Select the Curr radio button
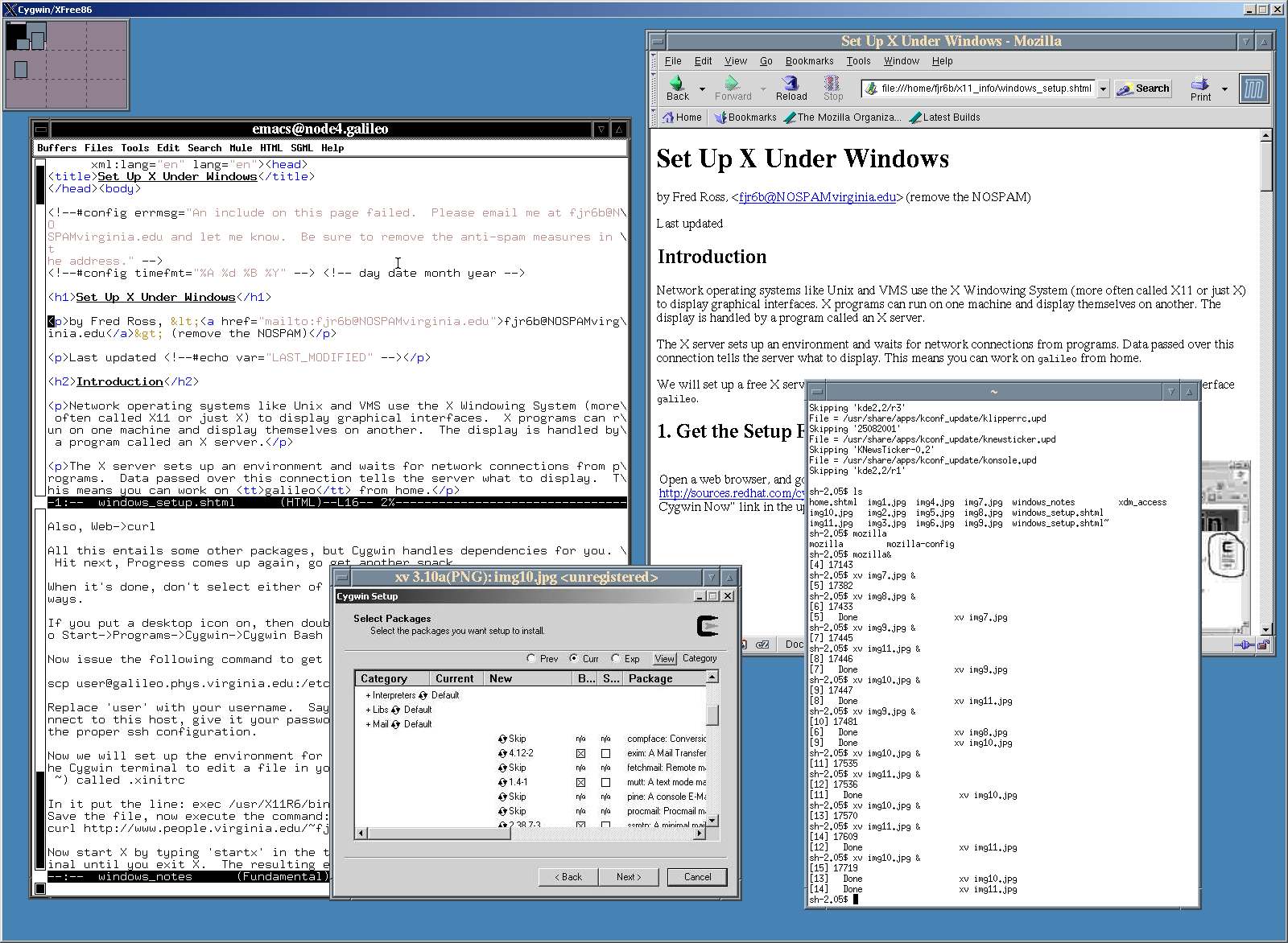The height and width of the screenshot is (943, 1288). (574, 658)
